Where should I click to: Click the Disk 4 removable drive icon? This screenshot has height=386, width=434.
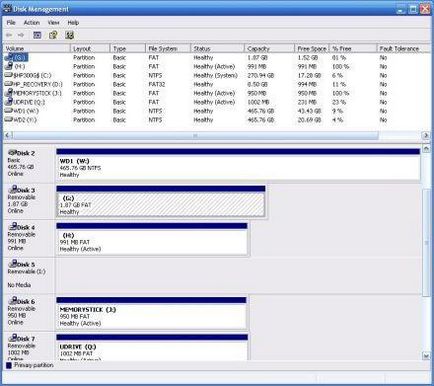click(x=13, y=227)
